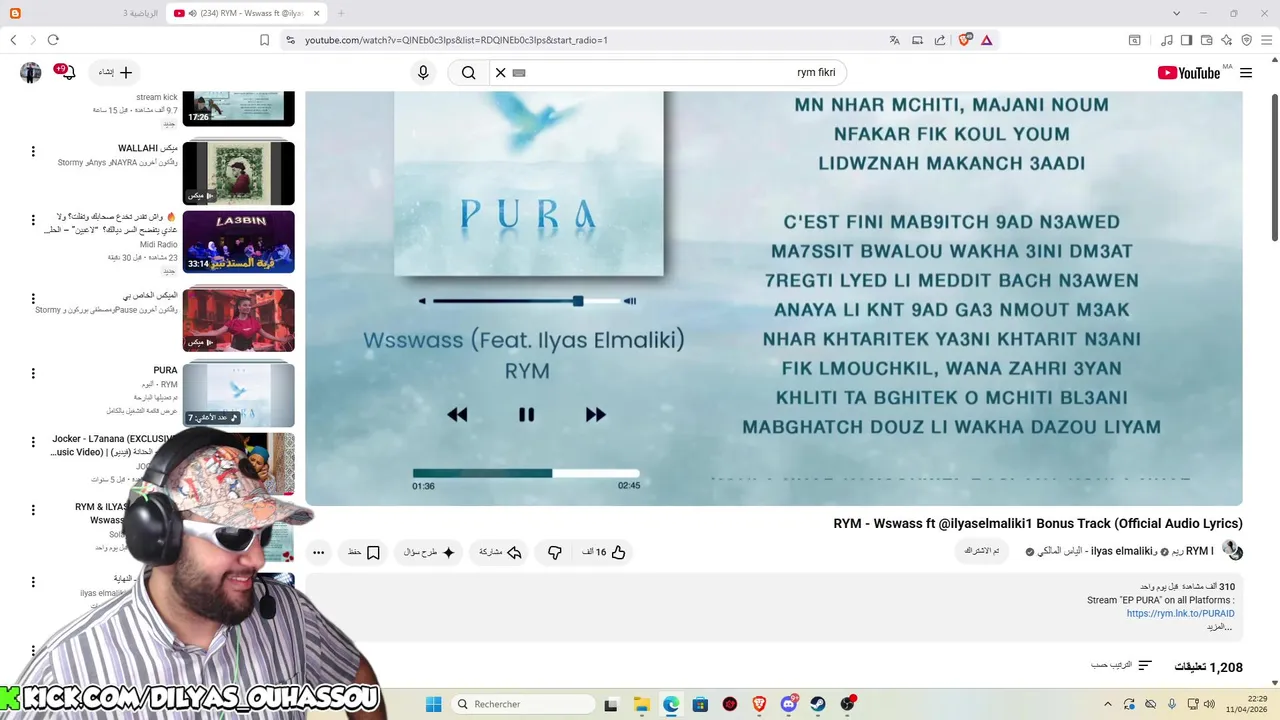Viewport: 1280px width, 720px height.
Task: Open Steam from the taskbar
Action: pyautogui.click(x=818, y=704)
